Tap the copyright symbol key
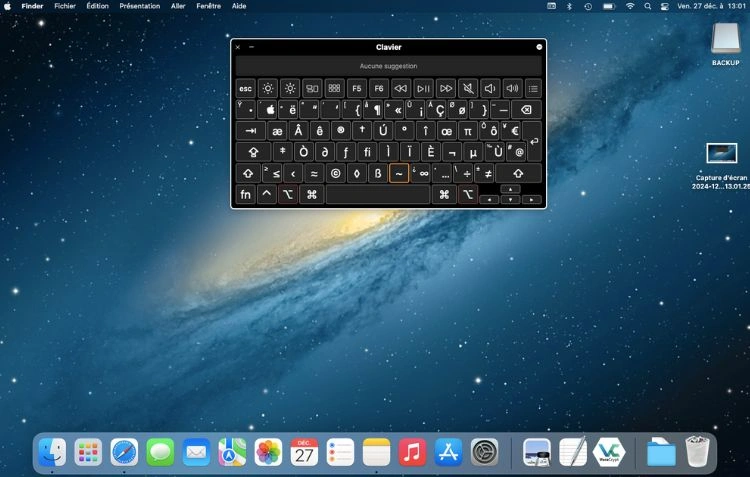This screenshot has width=750, height=477. tap(336, 173)
